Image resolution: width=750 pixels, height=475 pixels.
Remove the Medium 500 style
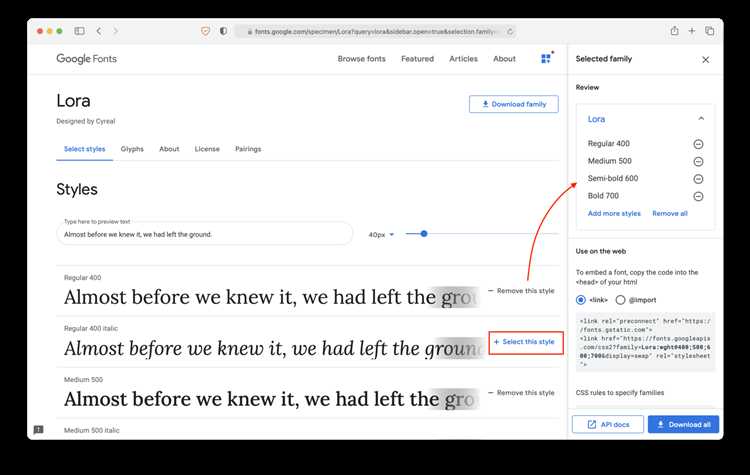click(521, 393)
